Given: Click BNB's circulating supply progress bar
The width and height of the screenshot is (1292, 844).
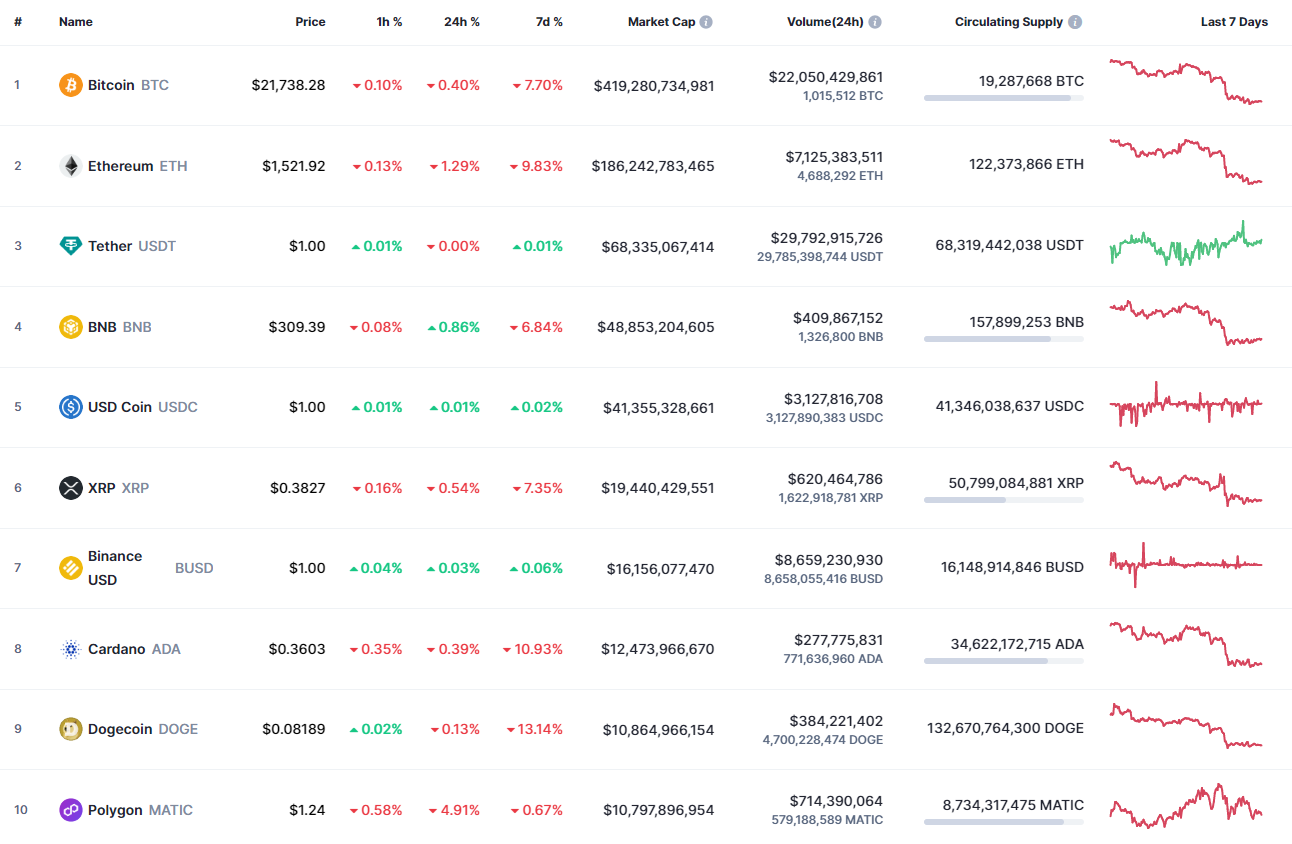Looking at the screenshot, I should [1003, 339].
